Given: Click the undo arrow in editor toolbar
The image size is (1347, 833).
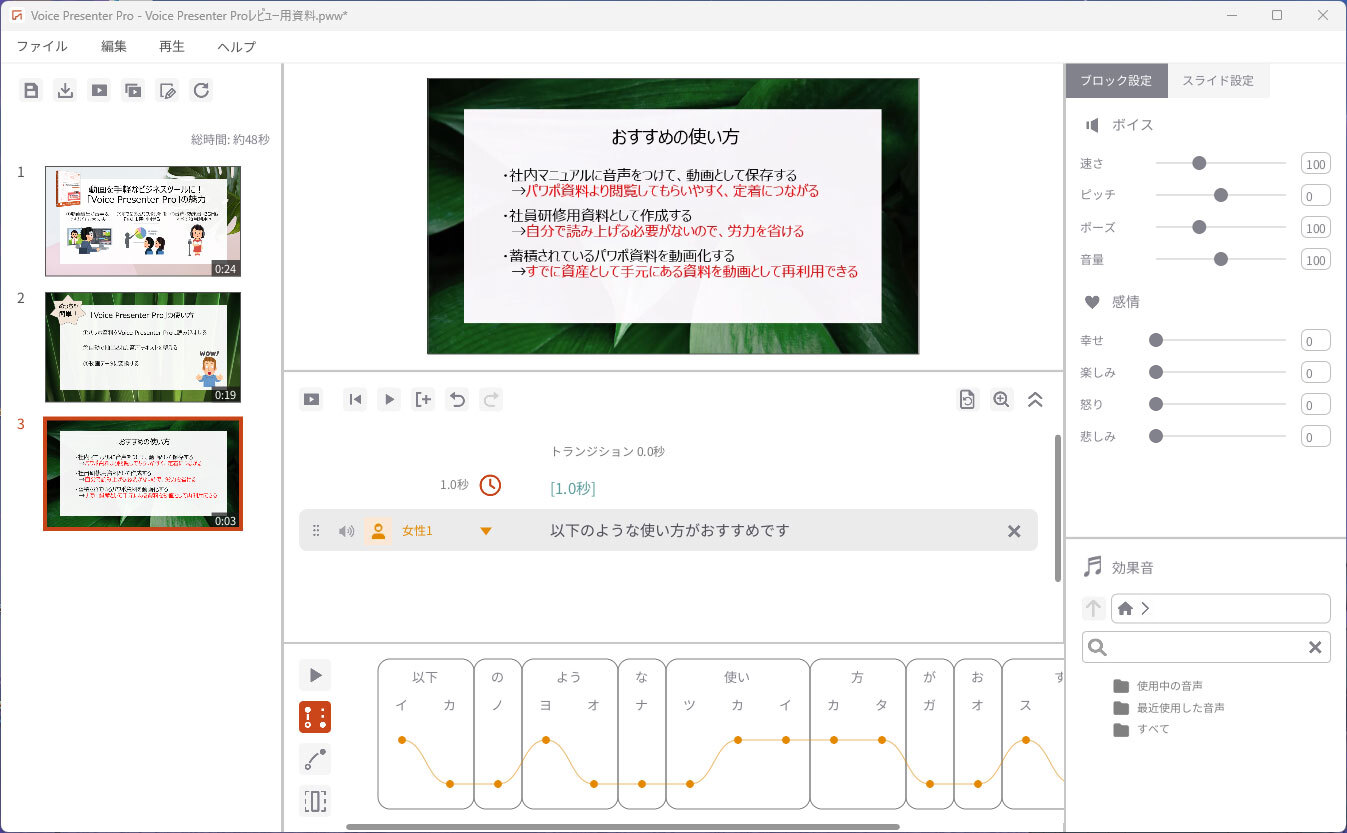Looking at the screenshot, I should (x=457, y=399).
